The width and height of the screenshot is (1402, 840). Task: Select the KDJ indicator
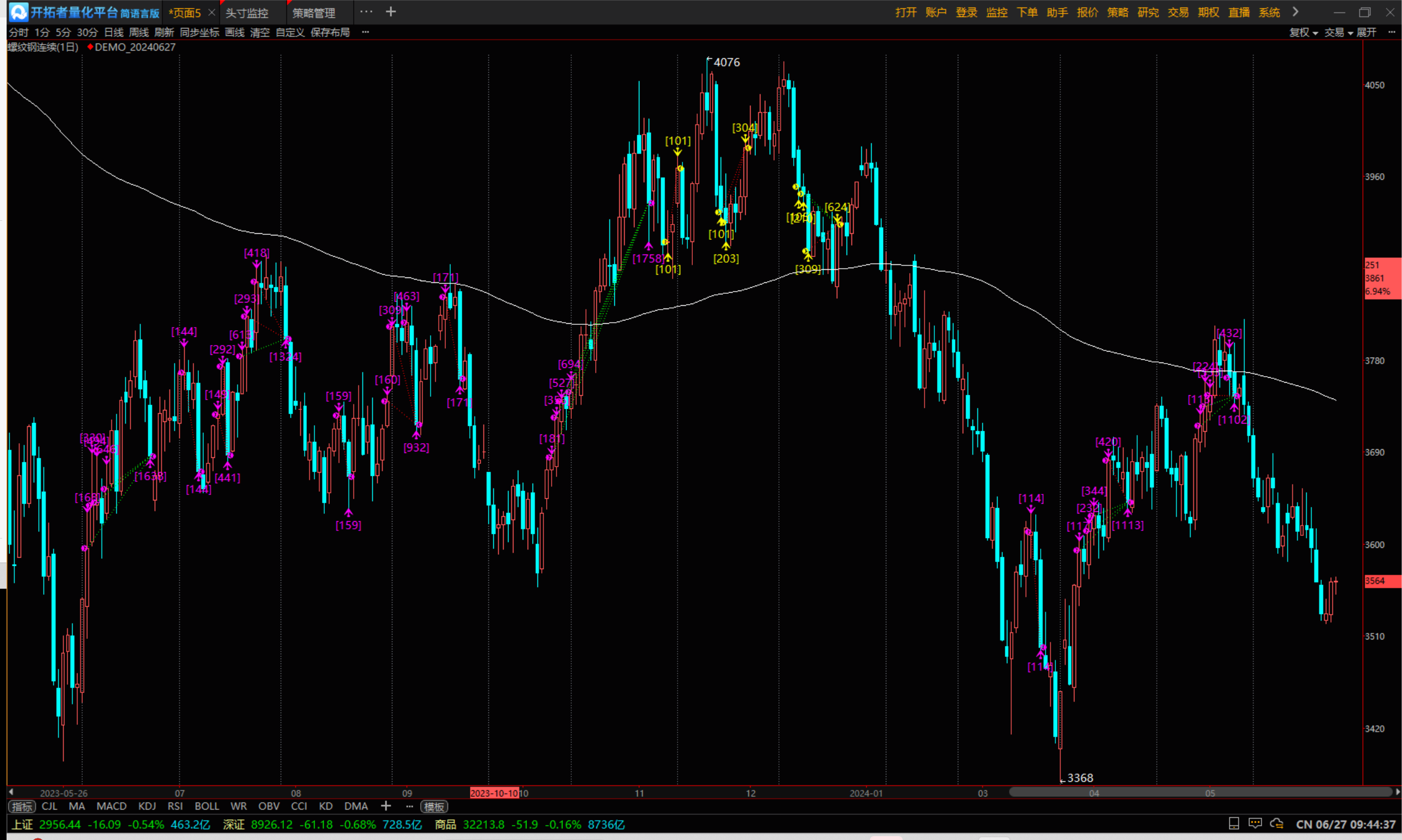(147, 806)
